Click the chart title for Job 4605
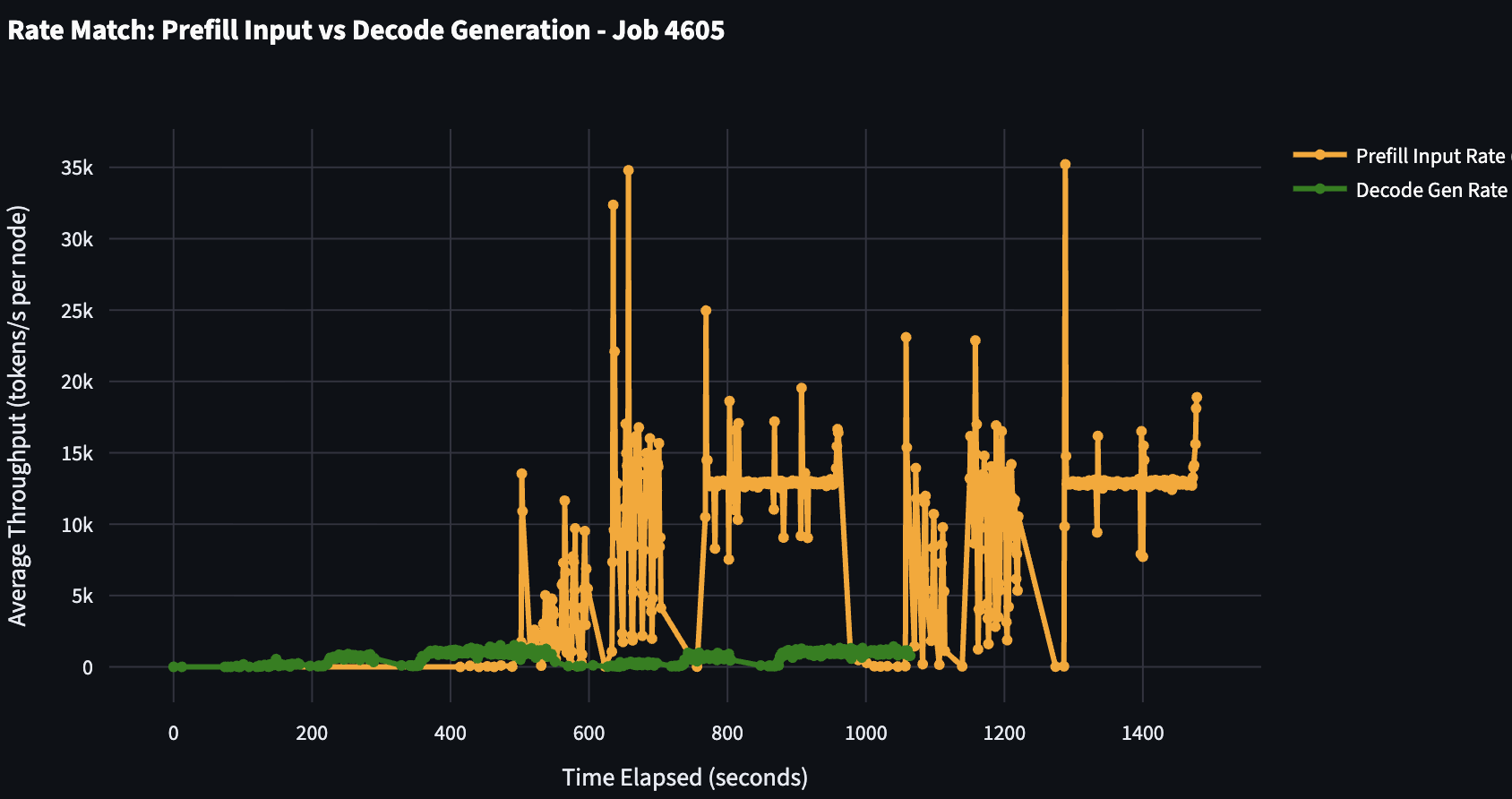This screenshot has height=799, width=1512. (365, 30)
